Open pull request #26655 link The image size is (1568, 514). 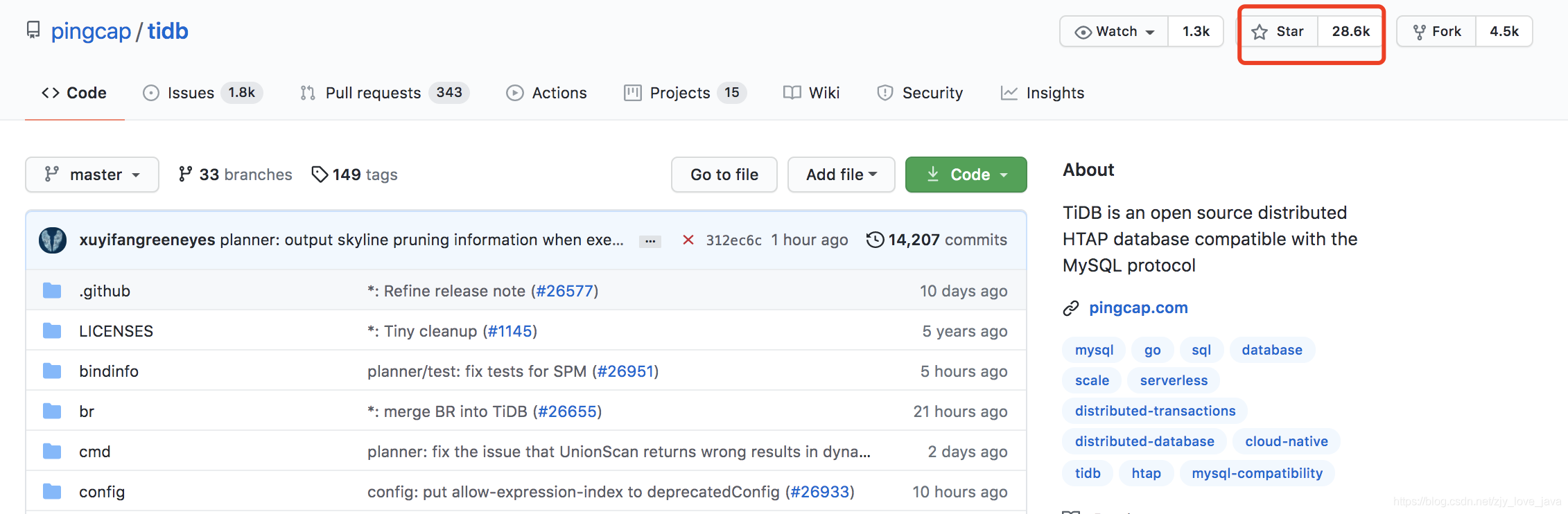(567, 411)
